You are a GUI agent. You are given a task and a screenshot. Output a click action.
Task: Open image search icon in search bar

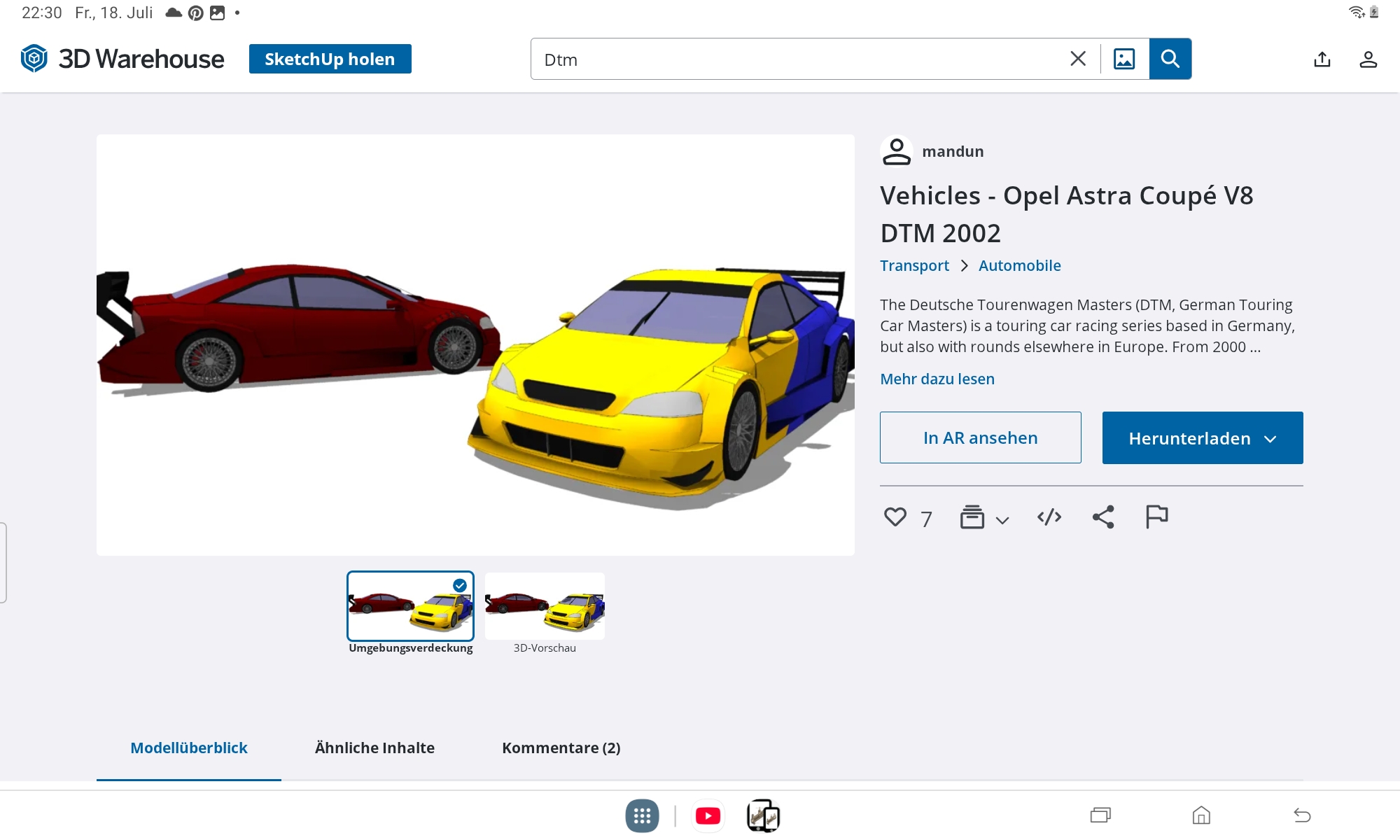pos(1124,59)
